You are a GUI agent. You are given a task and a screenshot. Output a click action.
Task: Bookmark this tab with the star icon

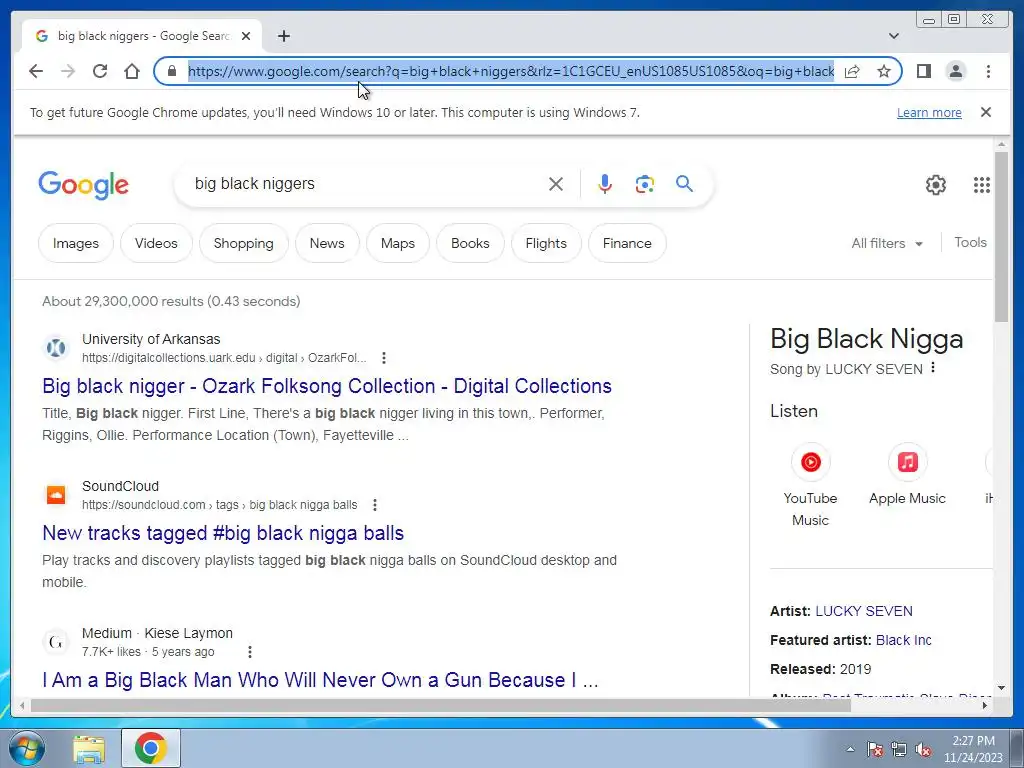point(884,71)
